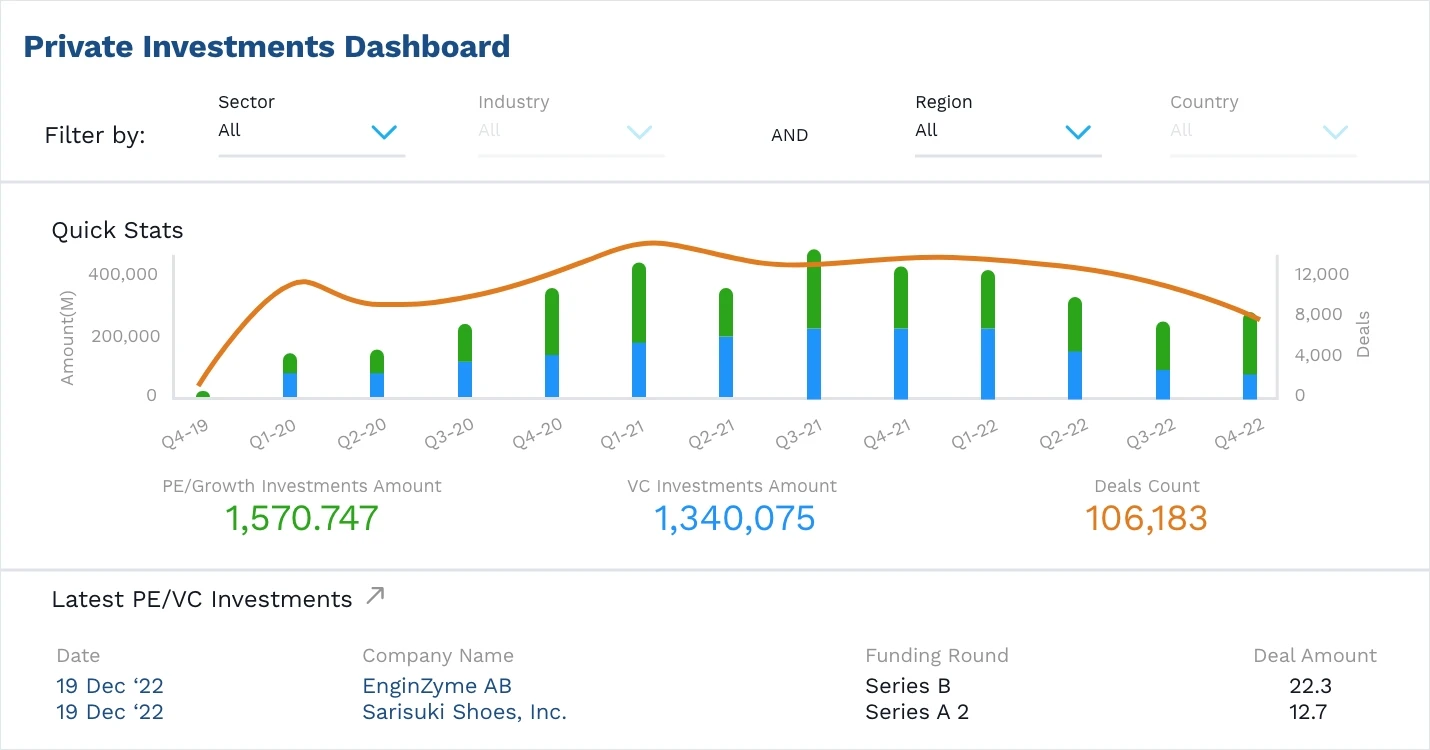The height and width of the screenshot is (750, 1430).
Task: Click the Sector dropdown chevron icon
Action: tap(383, 131)
